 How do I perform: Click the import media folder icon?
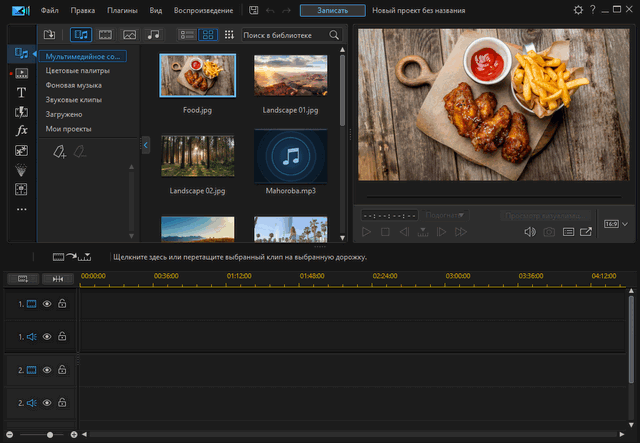49,35
